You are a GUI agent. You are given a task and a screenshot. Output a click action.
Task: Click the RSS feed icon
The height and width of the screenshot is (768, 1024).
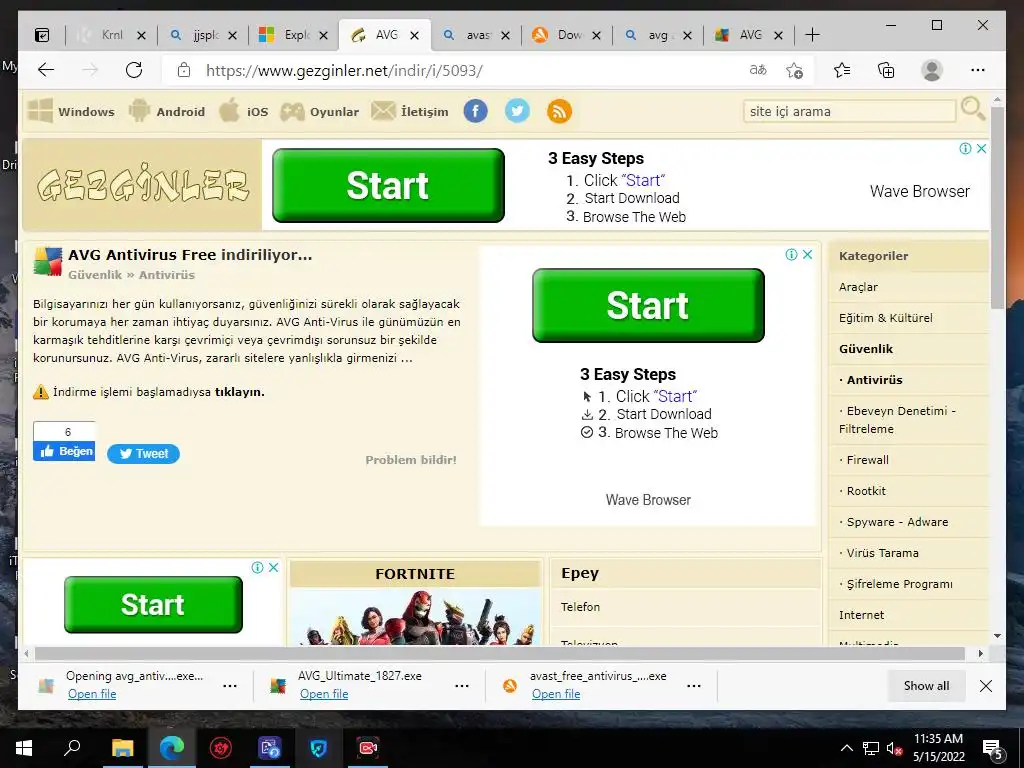tap(559, 111)
